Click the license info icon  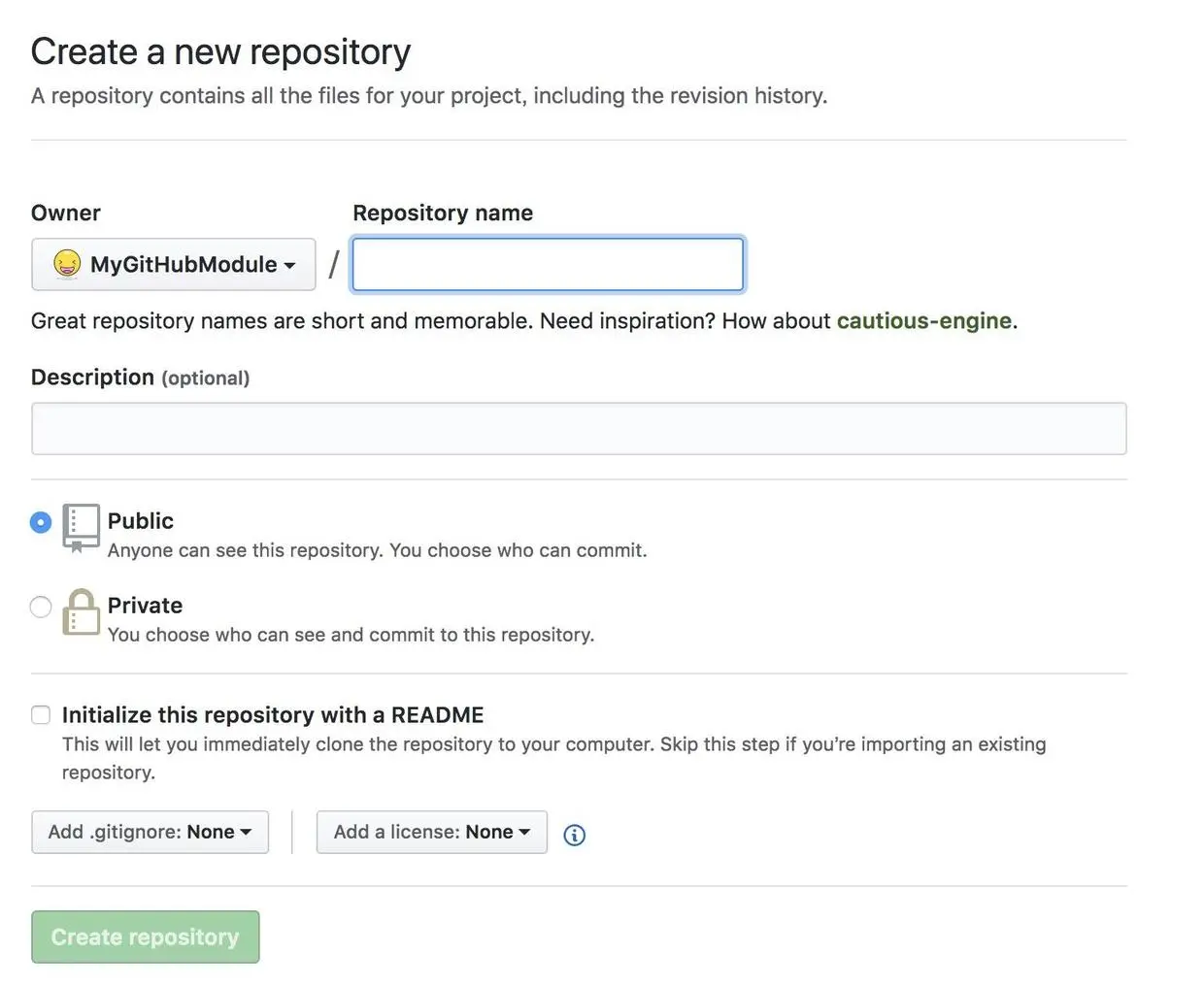(x=575, y=835)
